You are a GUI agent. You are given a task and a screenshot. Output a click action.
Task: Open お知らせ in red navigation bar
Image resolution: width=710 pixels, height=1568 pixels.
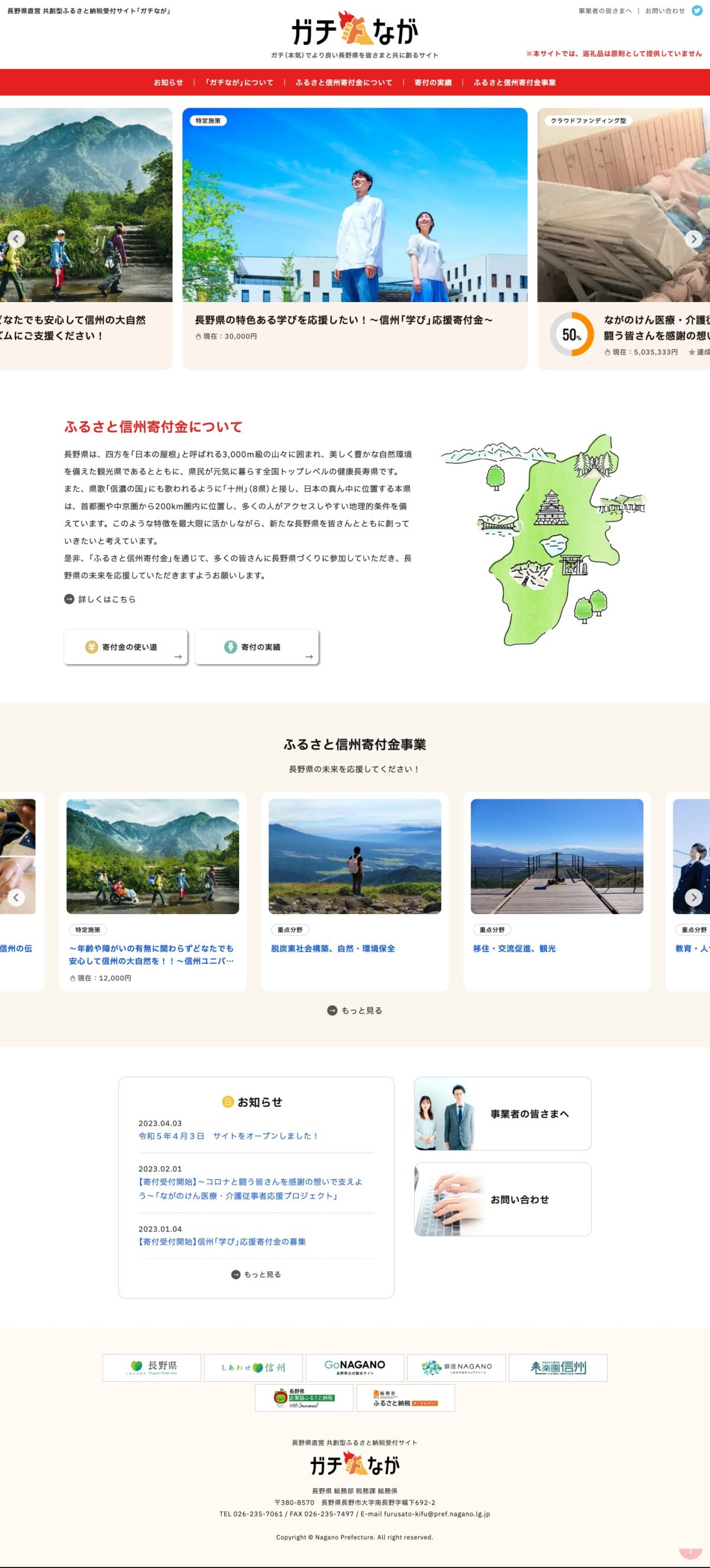pos(168,83)
